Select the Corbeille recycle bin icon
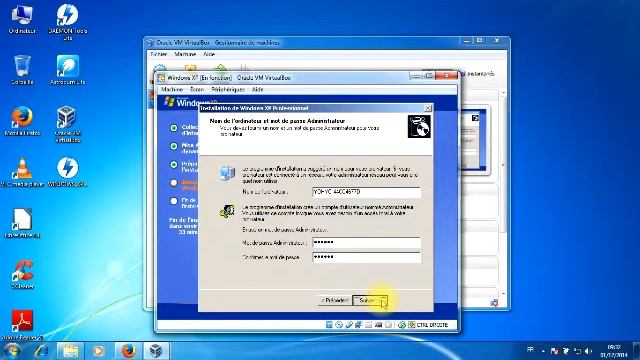The width and height of the screenshot is (640, 360). (22, 70)
